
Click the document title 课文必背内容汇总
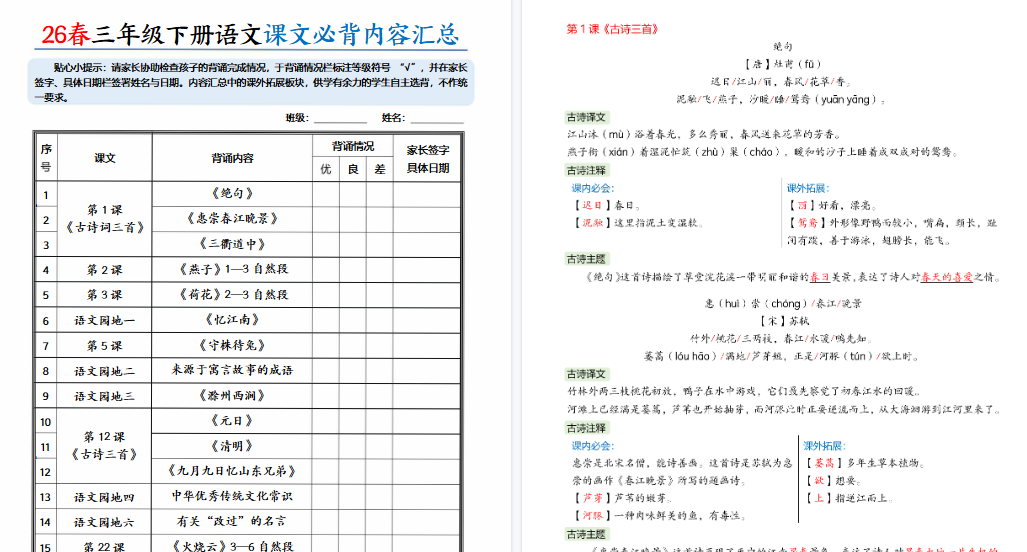(362, 35)
